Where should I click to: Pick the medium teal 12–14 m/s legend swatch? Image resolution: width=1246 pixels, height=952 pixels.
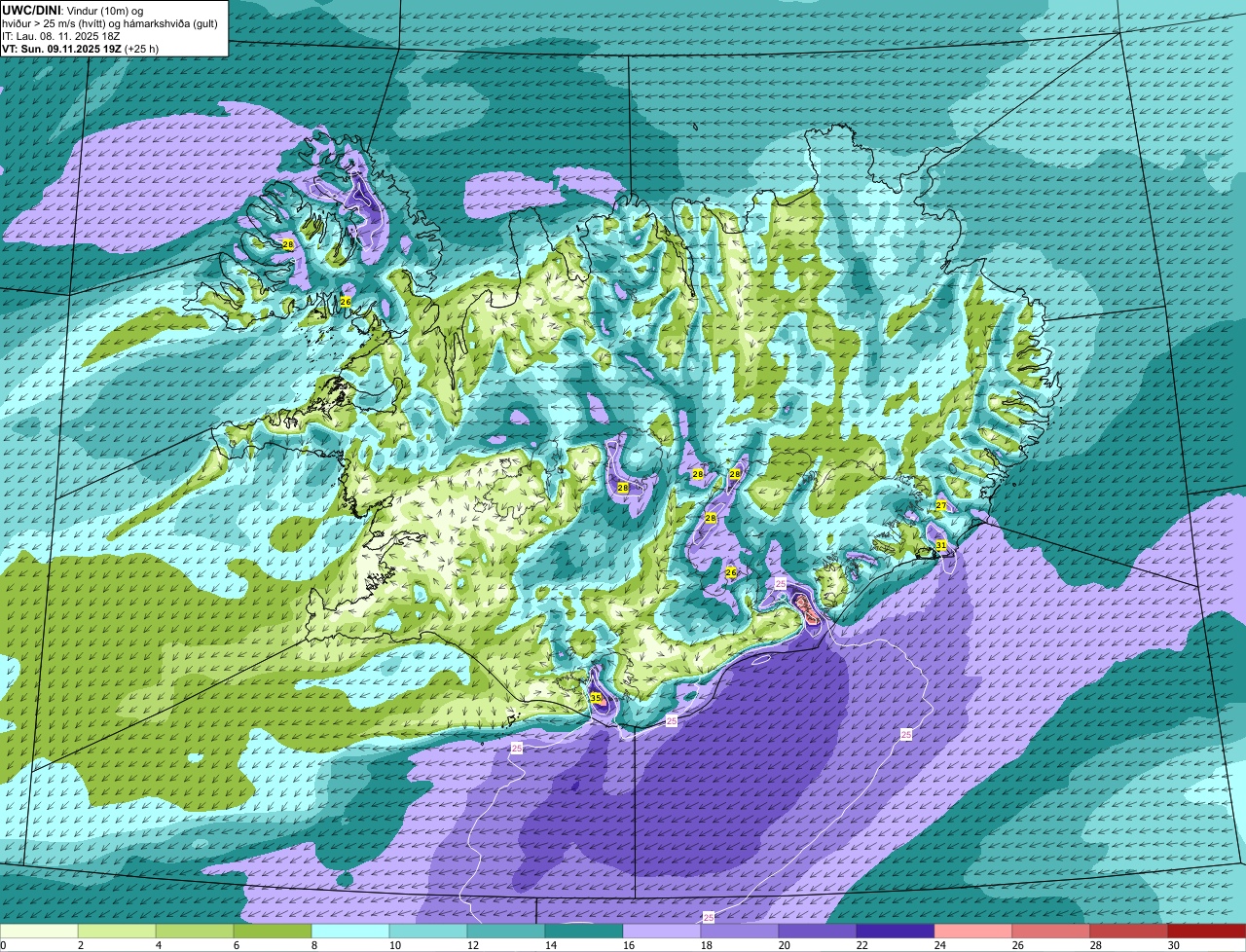pos(506,931)
